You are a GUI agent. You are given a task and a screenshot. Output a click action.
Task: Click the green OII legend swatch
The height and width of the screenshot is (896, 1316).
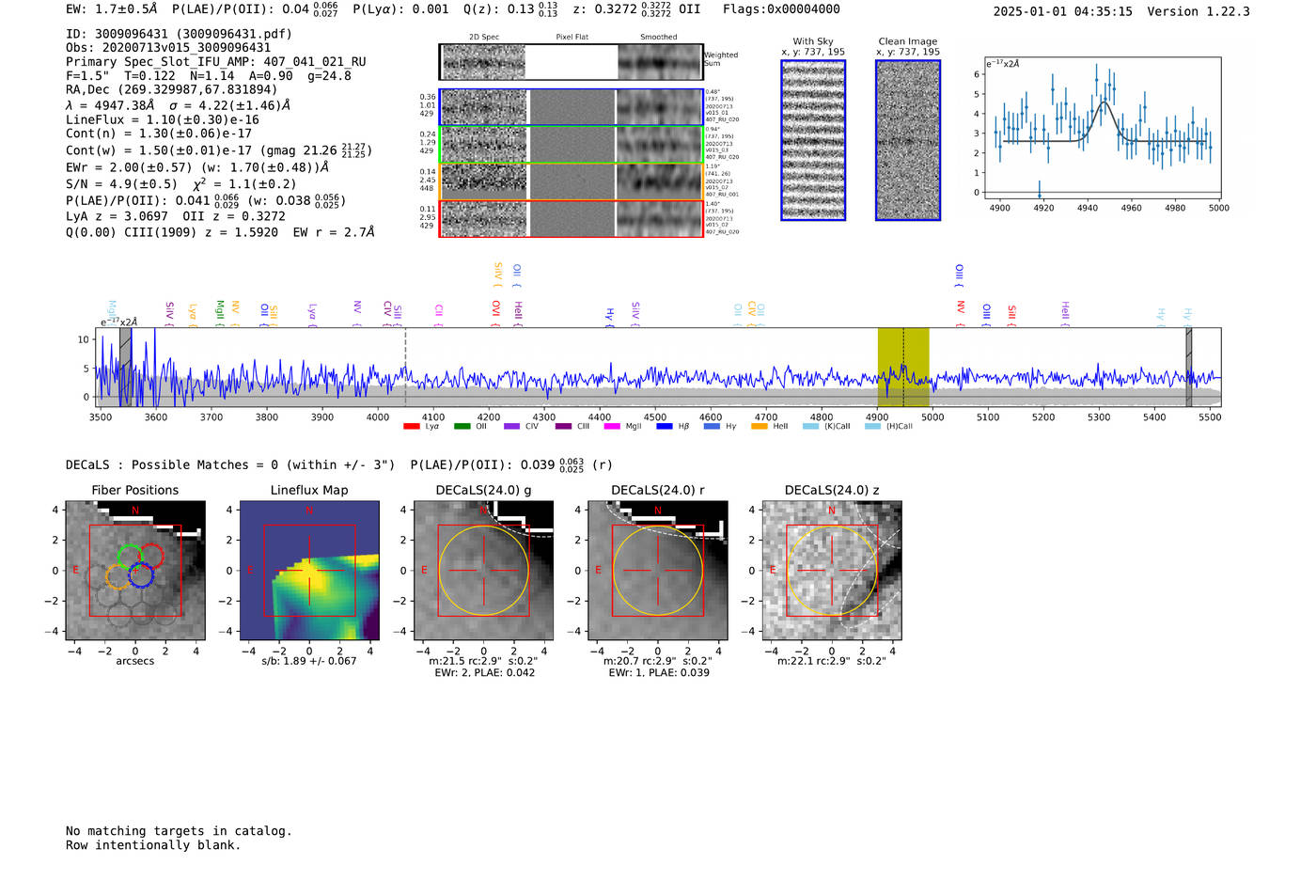462,427
